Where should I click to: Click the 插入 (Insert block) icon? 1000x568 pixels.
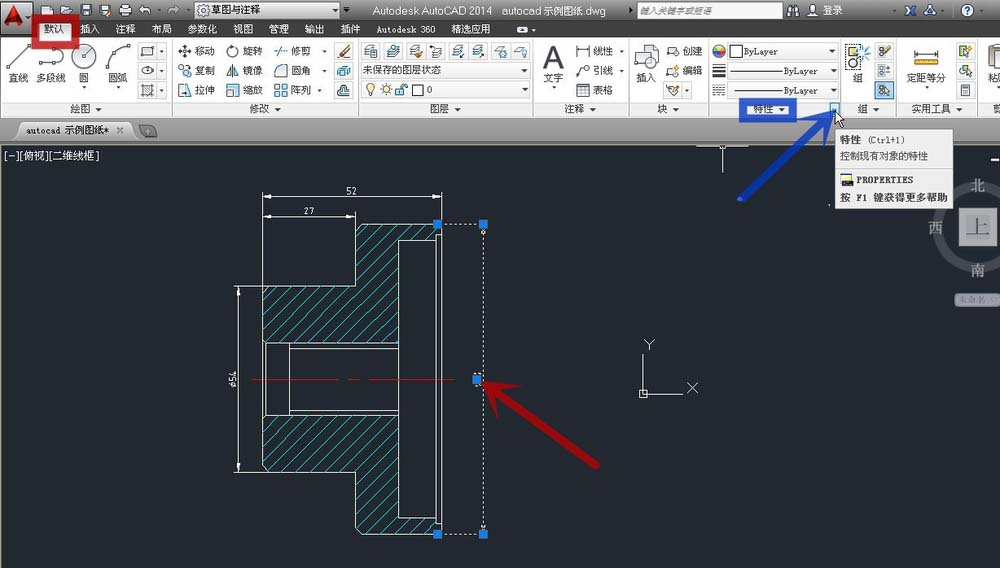click(646, 63)
